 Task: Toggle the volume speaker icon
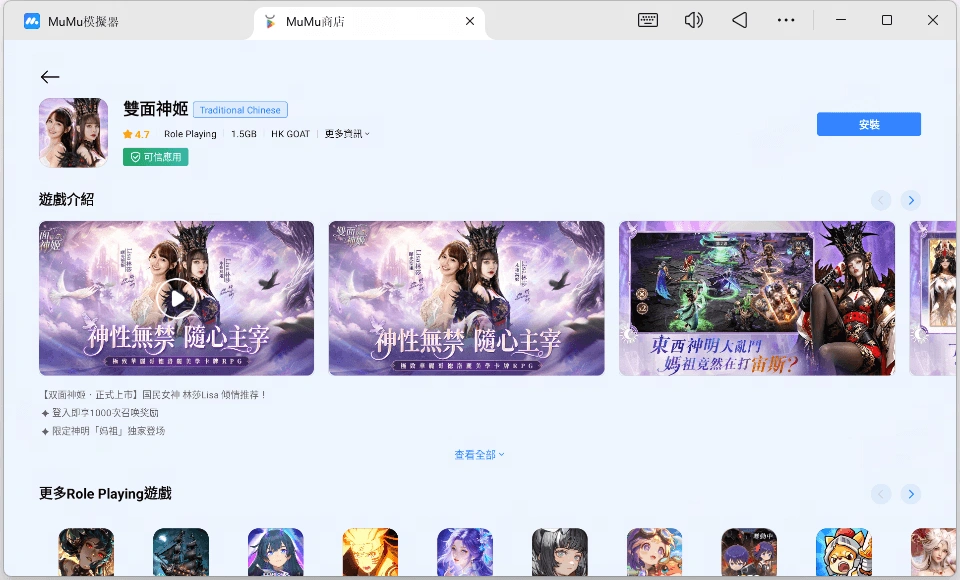tap(693, 20)
